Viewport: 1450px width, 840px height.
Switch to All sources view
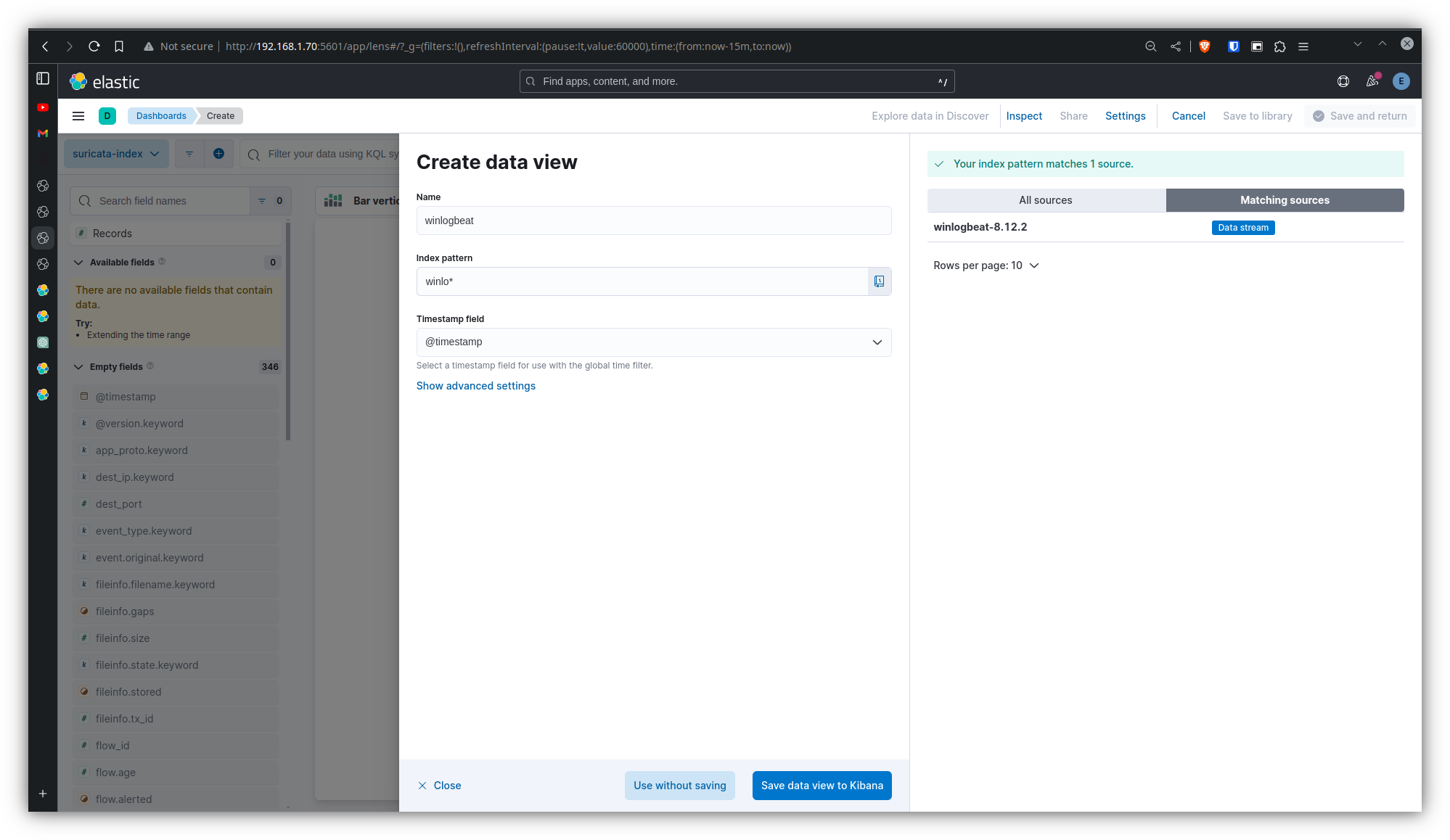(1045, 200)
